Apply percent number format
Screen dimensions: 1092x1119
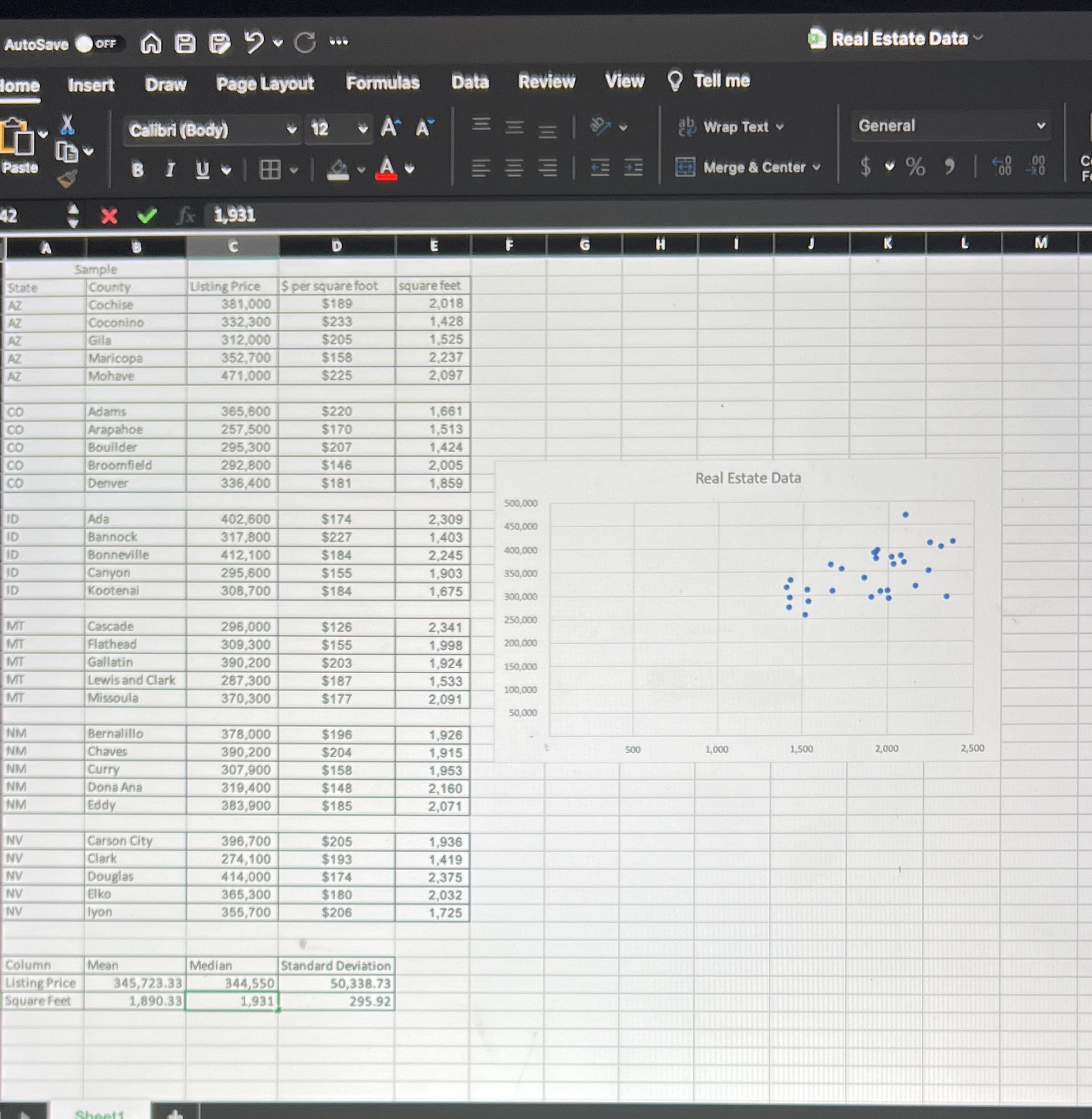click(x=915, y=166)
